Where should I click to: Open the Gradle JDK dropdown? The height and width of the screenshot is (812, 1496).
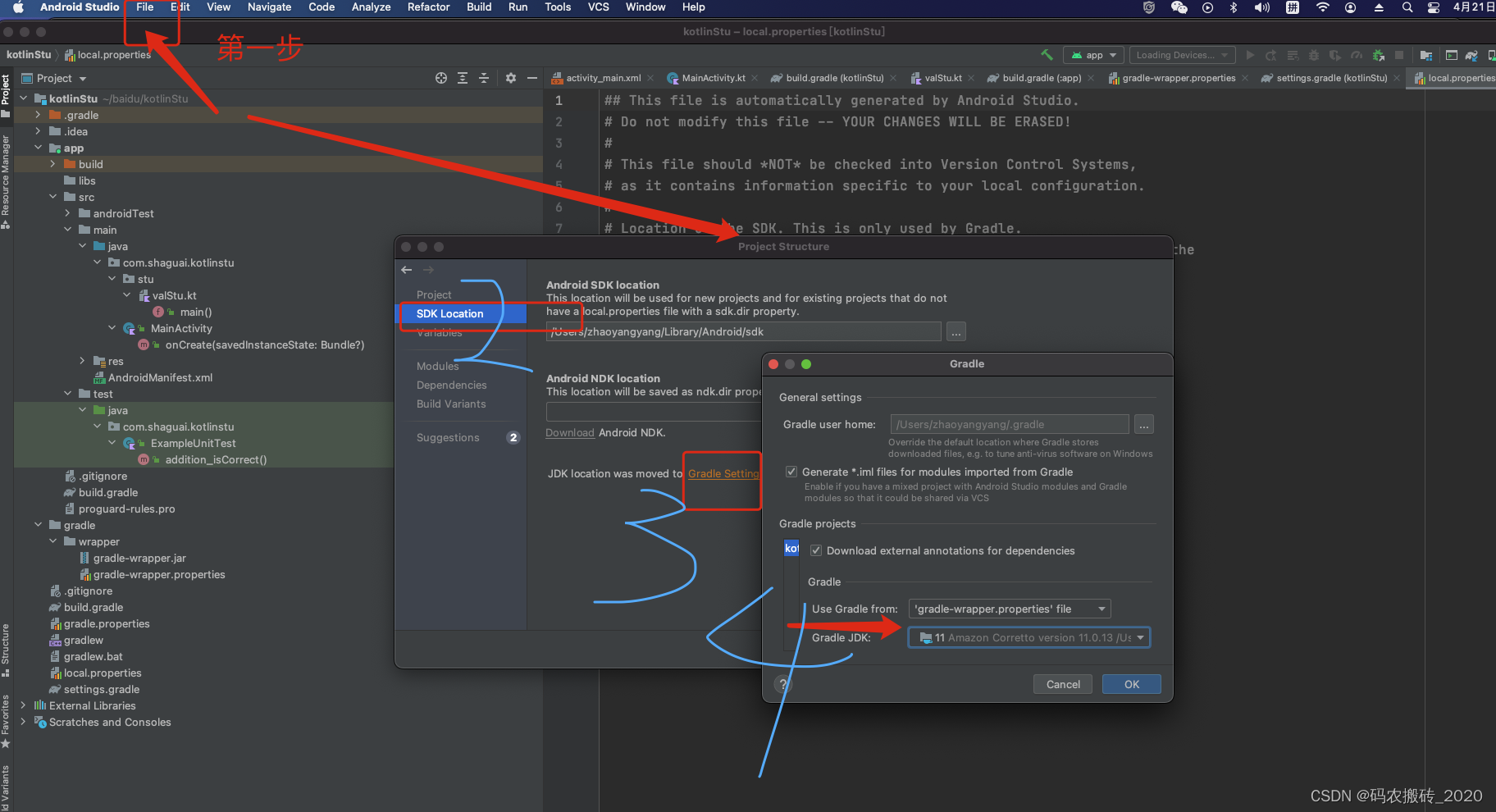pos(1029,637)
